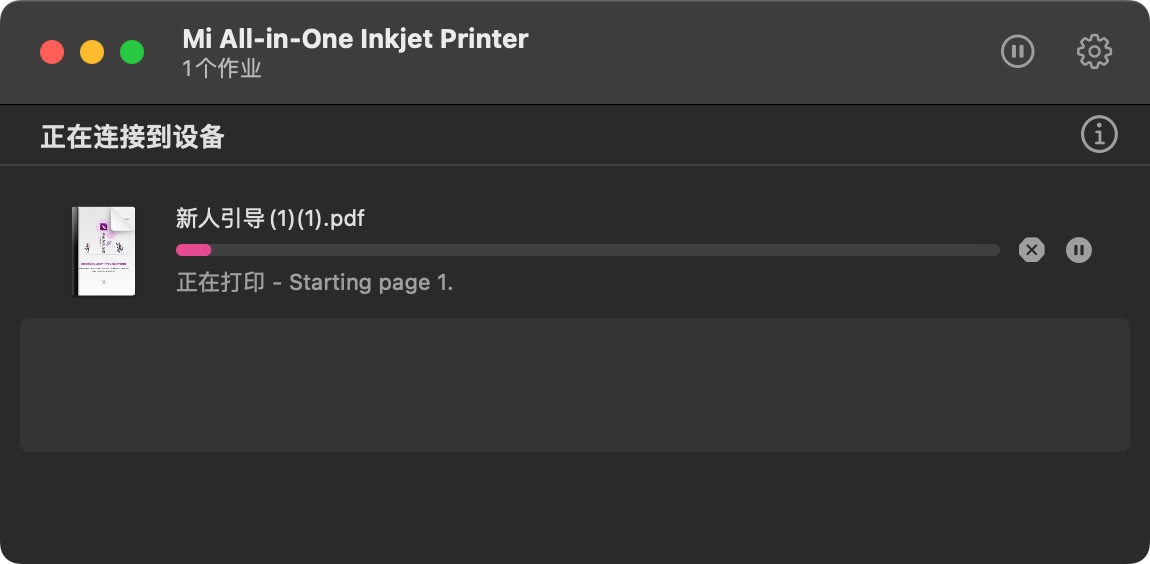Zoom window with the green button
Image resolution: width=1150 pixels, height=564 pixels.
132,52
